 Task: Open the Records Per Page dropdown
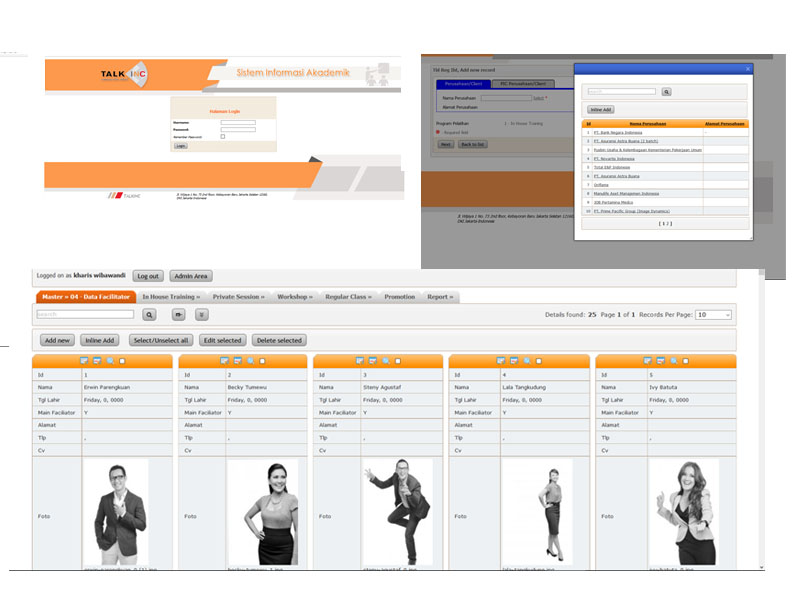(713, 314)
